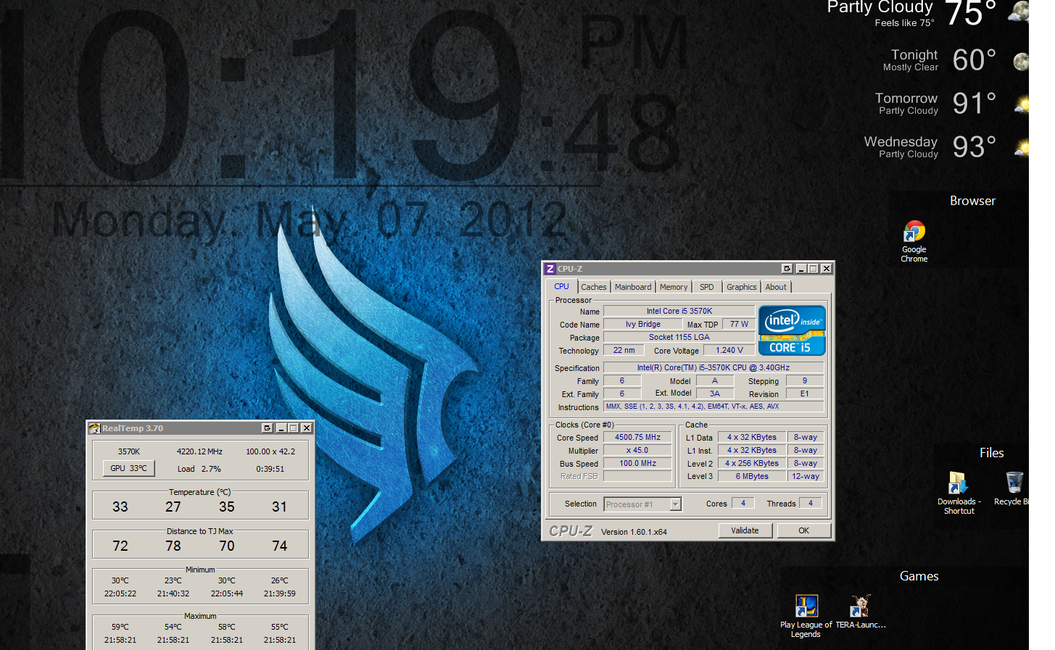Click the RealTemp title bar app icon
Screen dimensions: 1055x650
click(95, 428)
